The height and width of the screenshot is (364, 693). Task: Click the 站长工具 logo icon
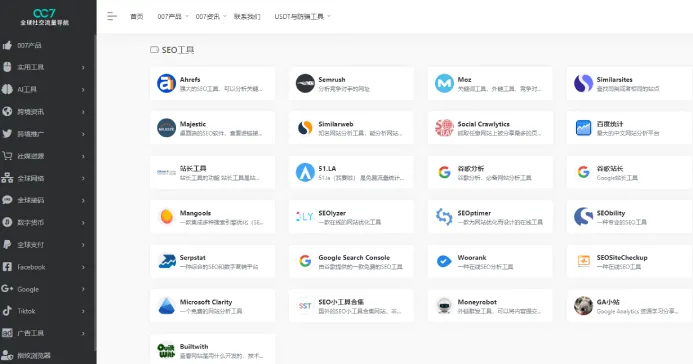pos(167,172)
